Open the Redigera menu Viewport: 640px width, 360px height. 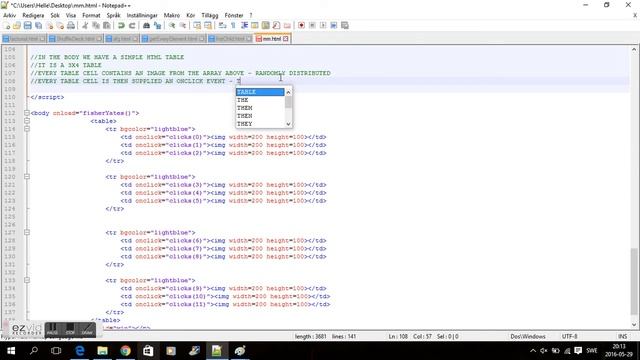point(33,15)
